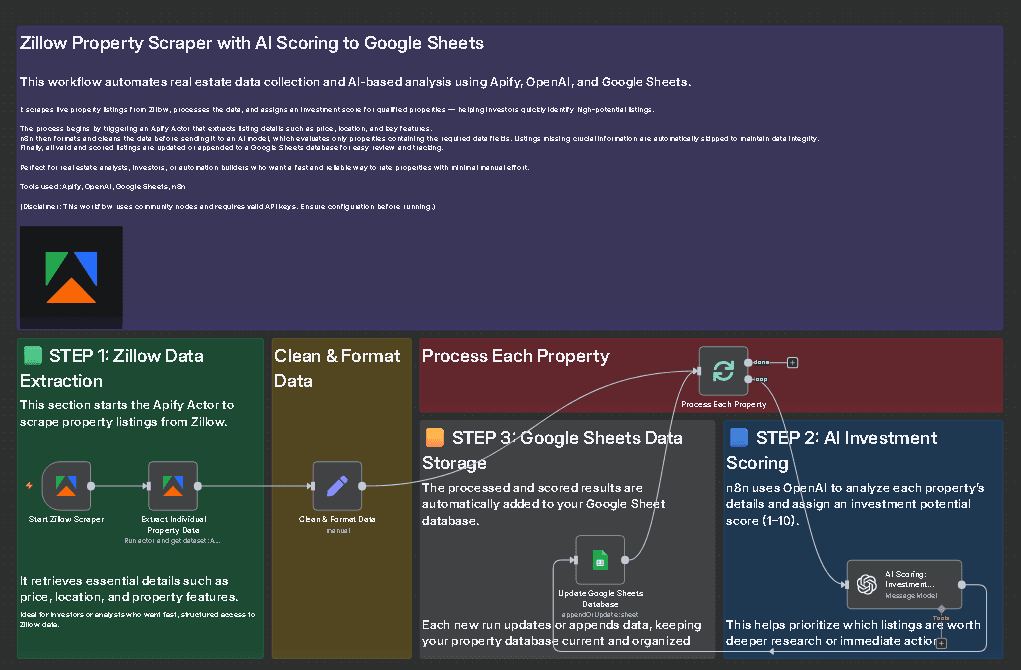
Task: Click the Zillow Property Scraper title text
Action: (252, 43)
